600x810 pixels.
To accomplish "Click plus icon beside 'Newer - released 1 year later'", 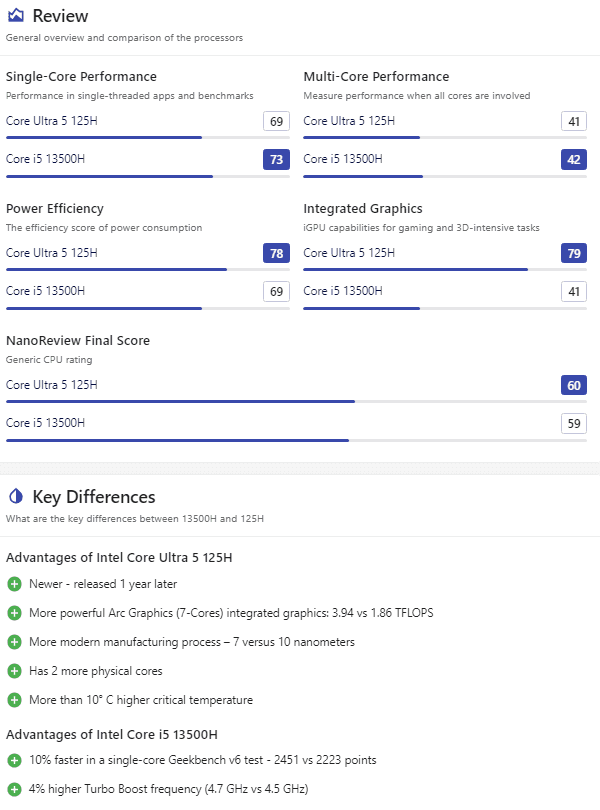I will [14, 584].
